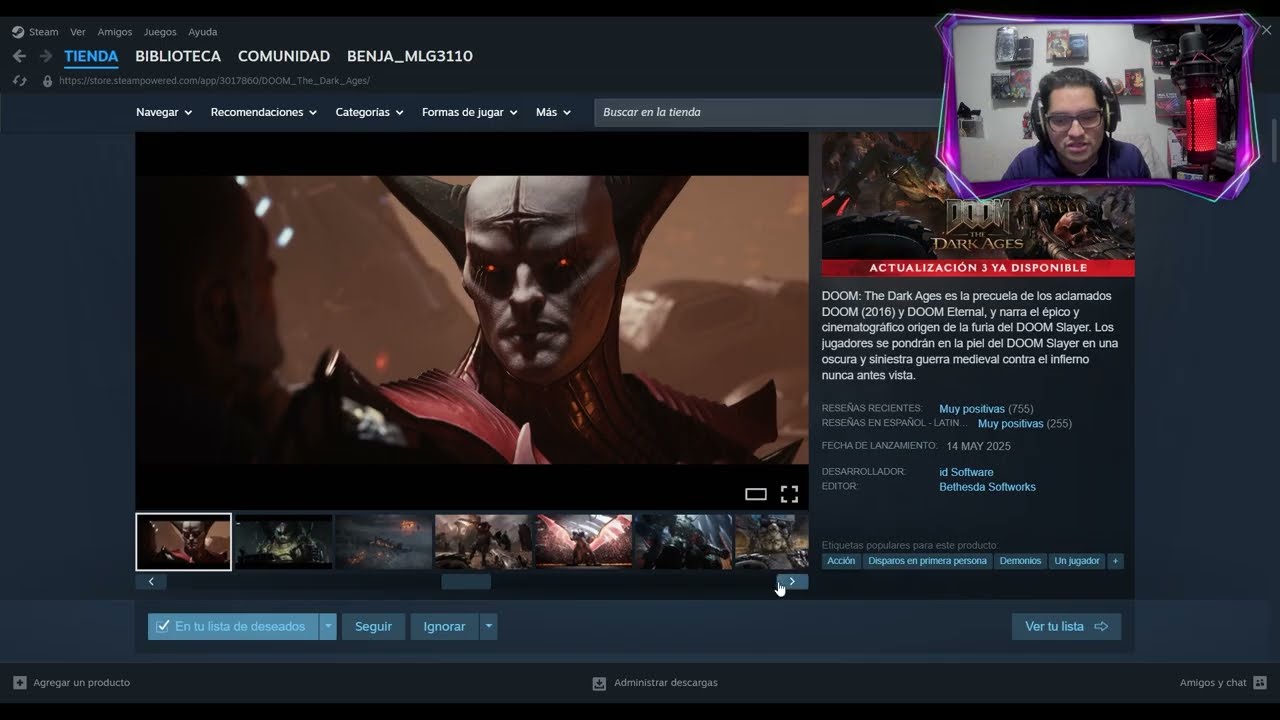Click the padlock icon beside URL

47,81
